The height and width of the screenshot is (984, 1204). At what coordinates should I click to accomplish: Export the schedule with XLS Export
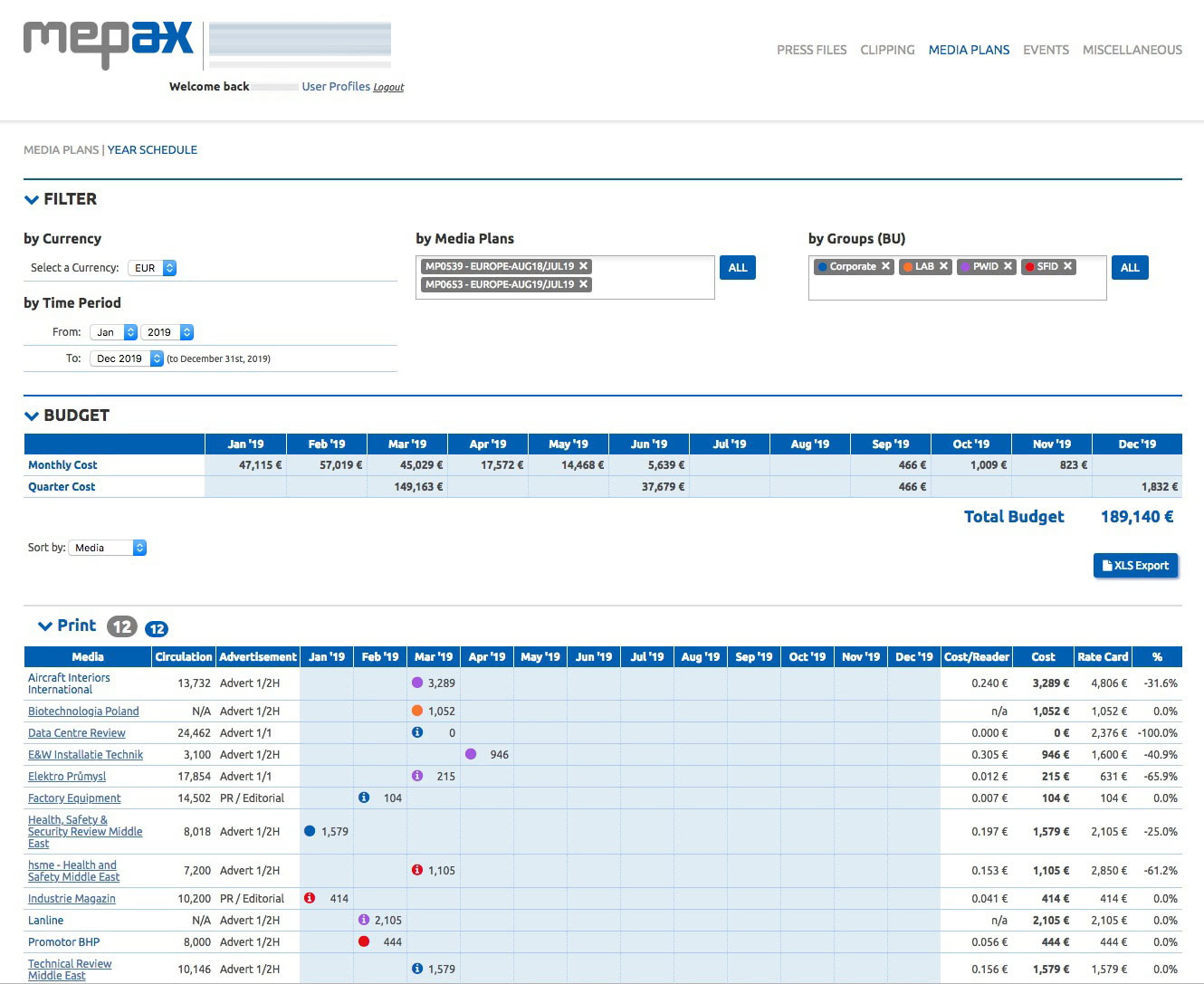pos(1135,566)
